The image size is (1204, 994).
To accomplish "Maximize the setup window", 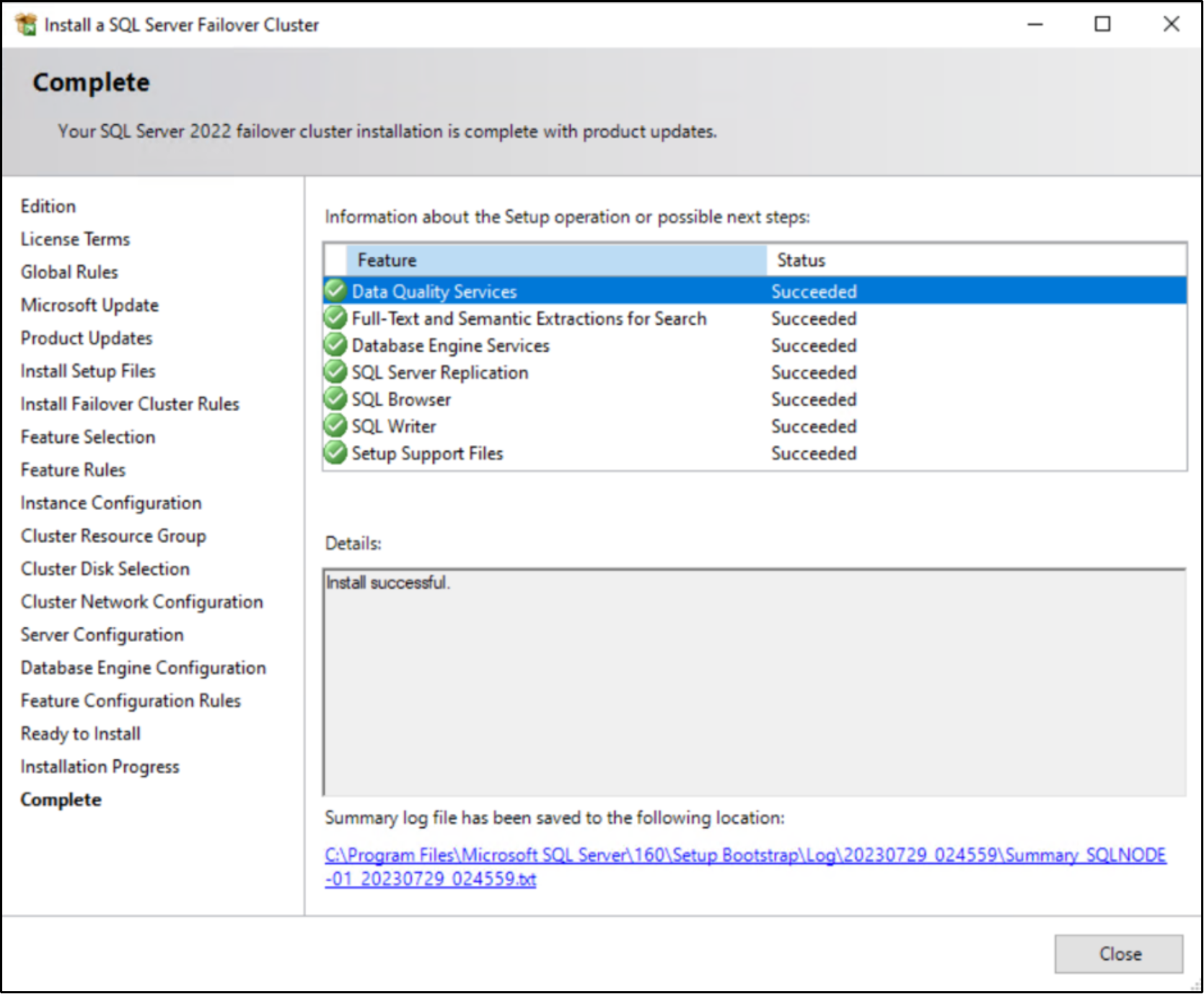I will [1102, 25].
